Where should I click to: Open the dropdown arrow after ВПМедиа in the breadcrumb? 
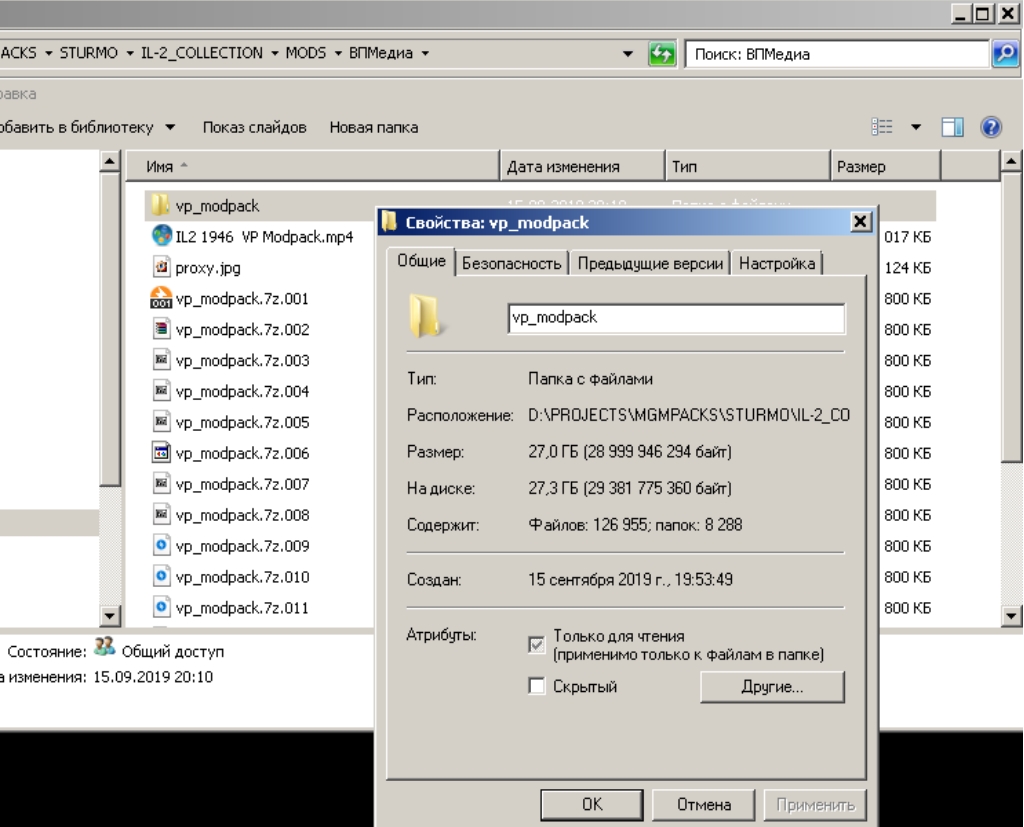click(x=425, y=54)
